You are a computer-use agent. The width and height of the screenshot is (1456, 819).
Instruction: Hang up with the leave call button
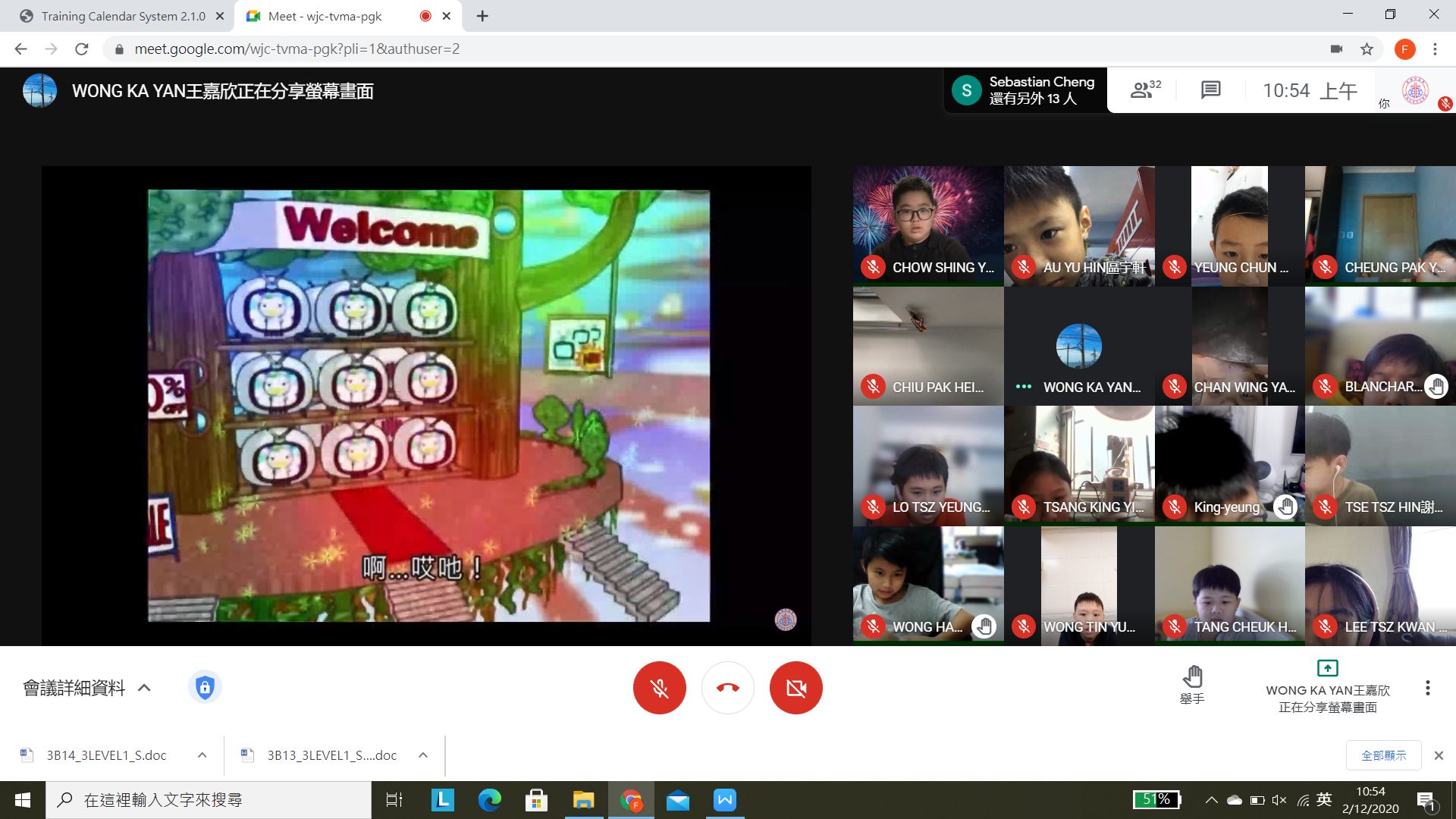728,688
